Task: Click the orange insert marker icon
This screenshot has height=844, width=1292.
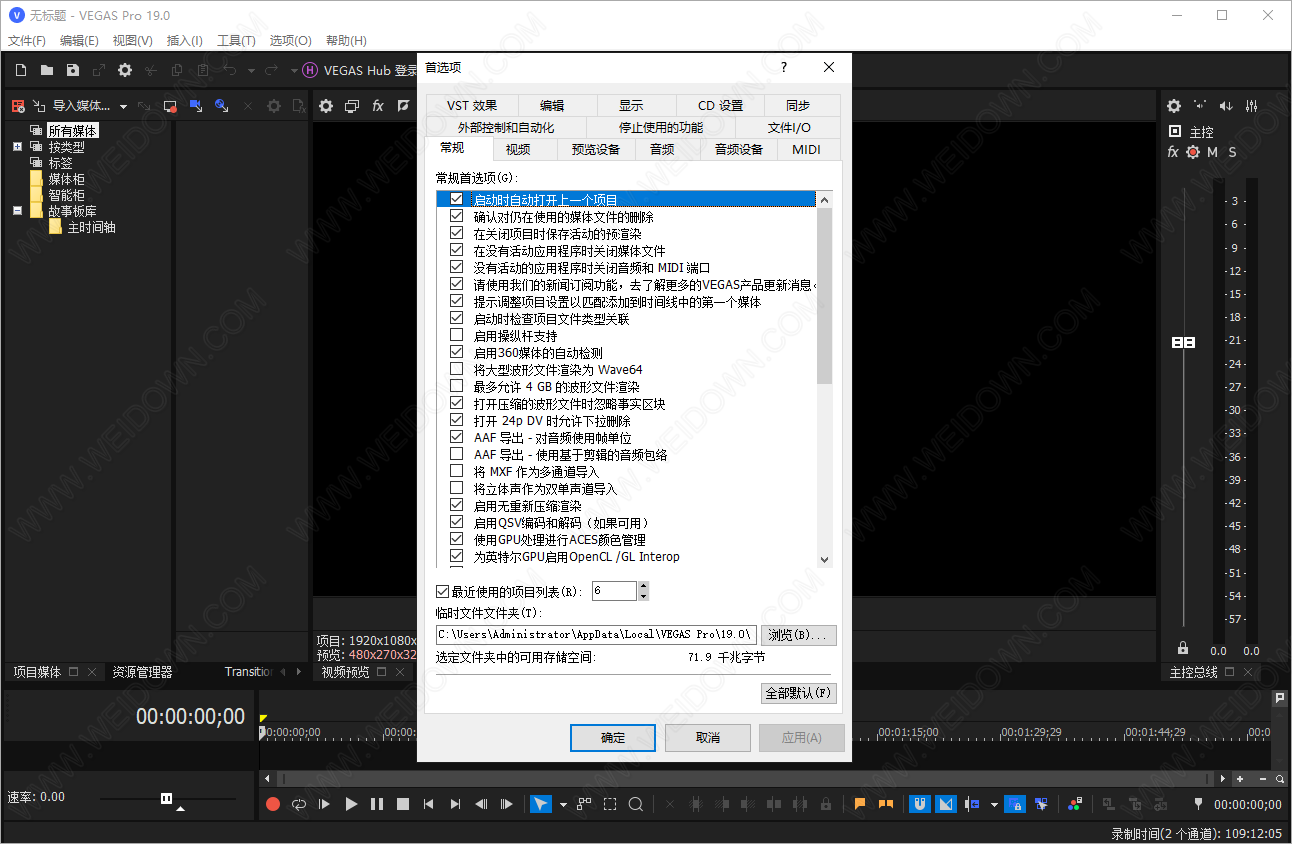Action: (860, 804)
